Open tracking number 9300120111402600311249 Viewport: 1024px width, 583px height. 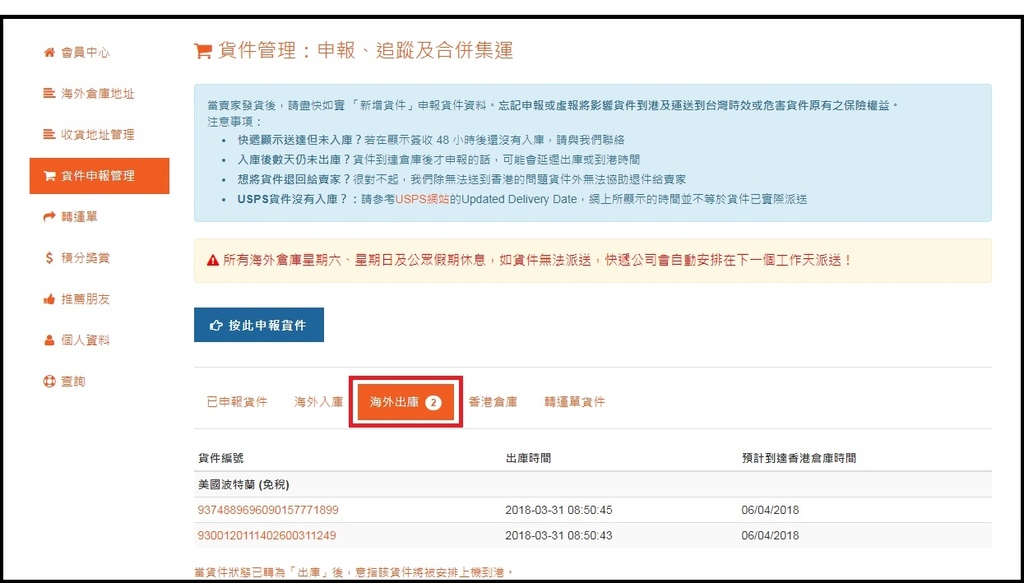coord(267,535)
